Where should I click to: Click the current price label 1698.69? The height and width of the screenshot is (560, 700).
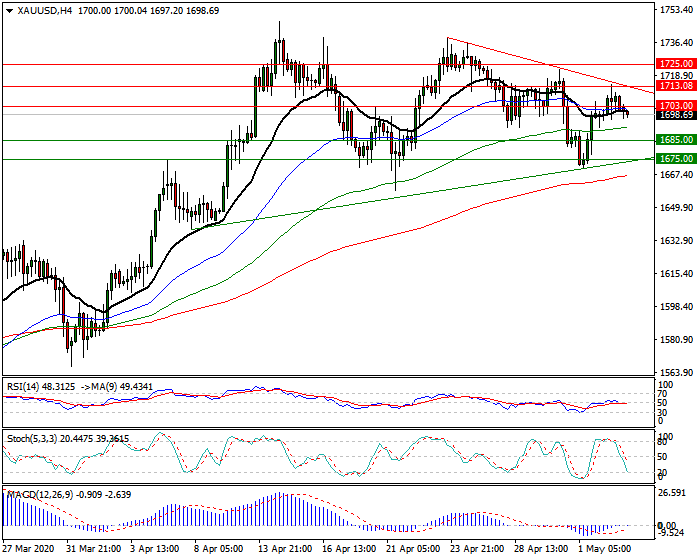point(676,115)
